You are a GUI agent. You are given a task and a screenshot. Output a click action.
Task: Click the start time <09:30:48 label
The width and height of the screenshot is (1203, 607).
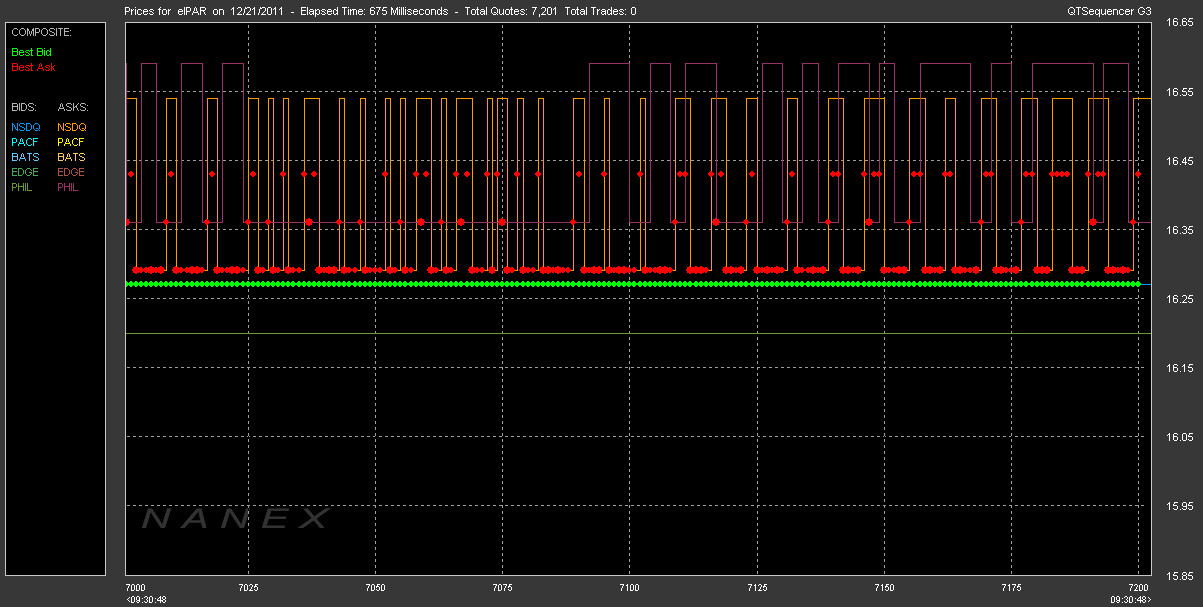coord(146,599)
